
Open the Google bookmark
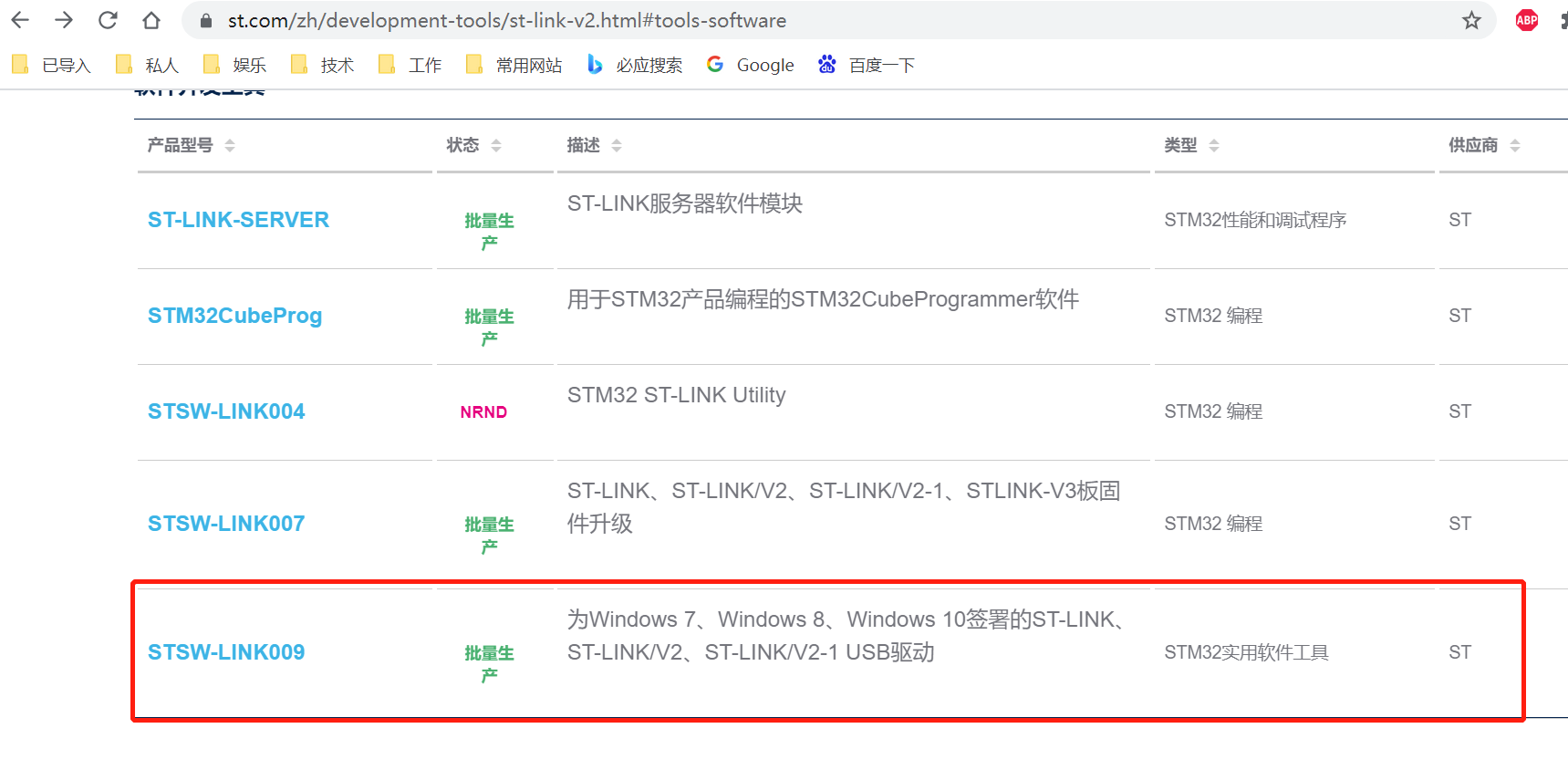coord(751,65)
